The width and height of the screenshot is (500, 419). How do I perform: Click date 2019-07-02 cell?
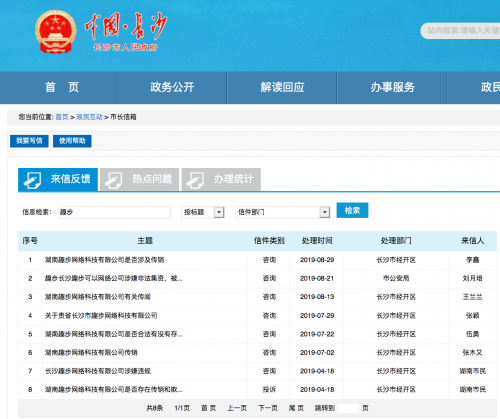pyautogui.click(x=317, y=353)
